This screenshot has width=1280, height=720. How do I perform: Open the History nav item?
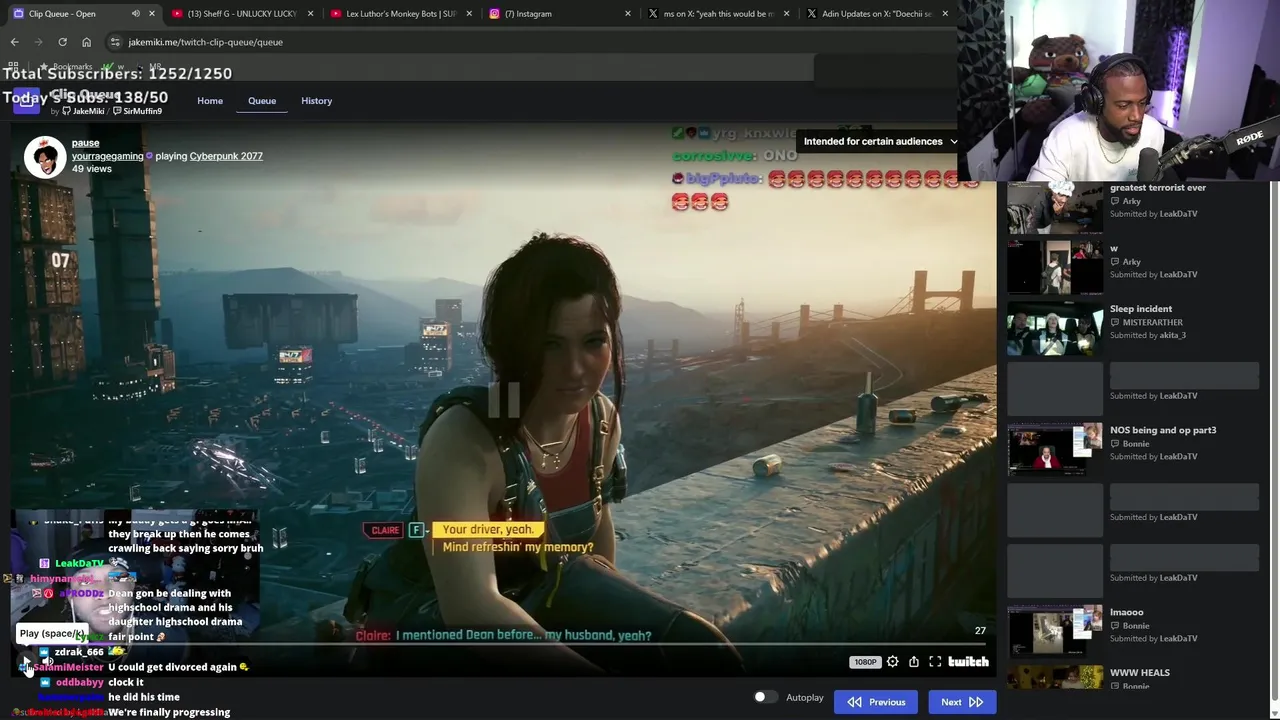coord(316,101)
